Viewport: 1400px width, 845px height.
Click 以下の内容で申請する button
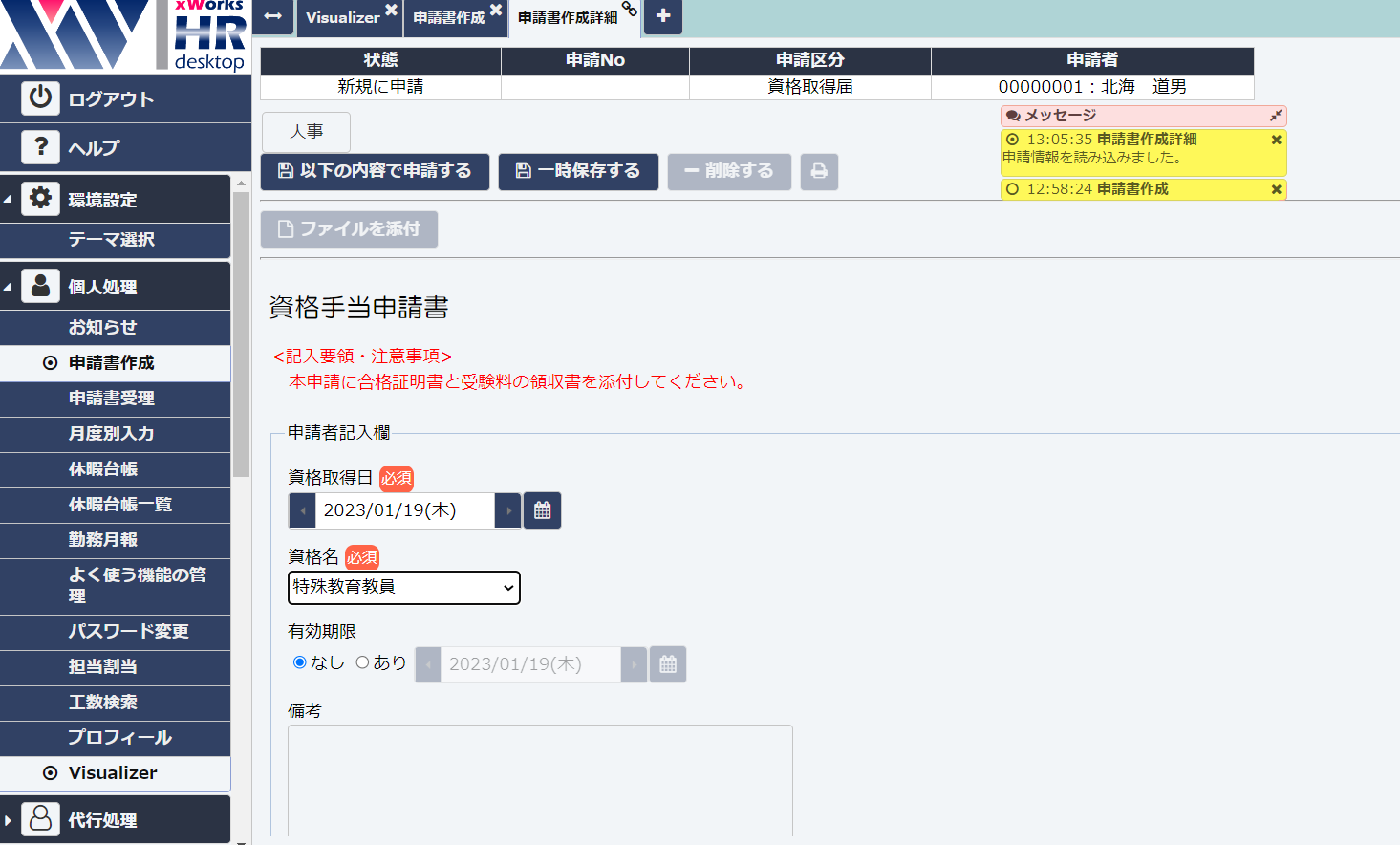click(x=375, y=172)
